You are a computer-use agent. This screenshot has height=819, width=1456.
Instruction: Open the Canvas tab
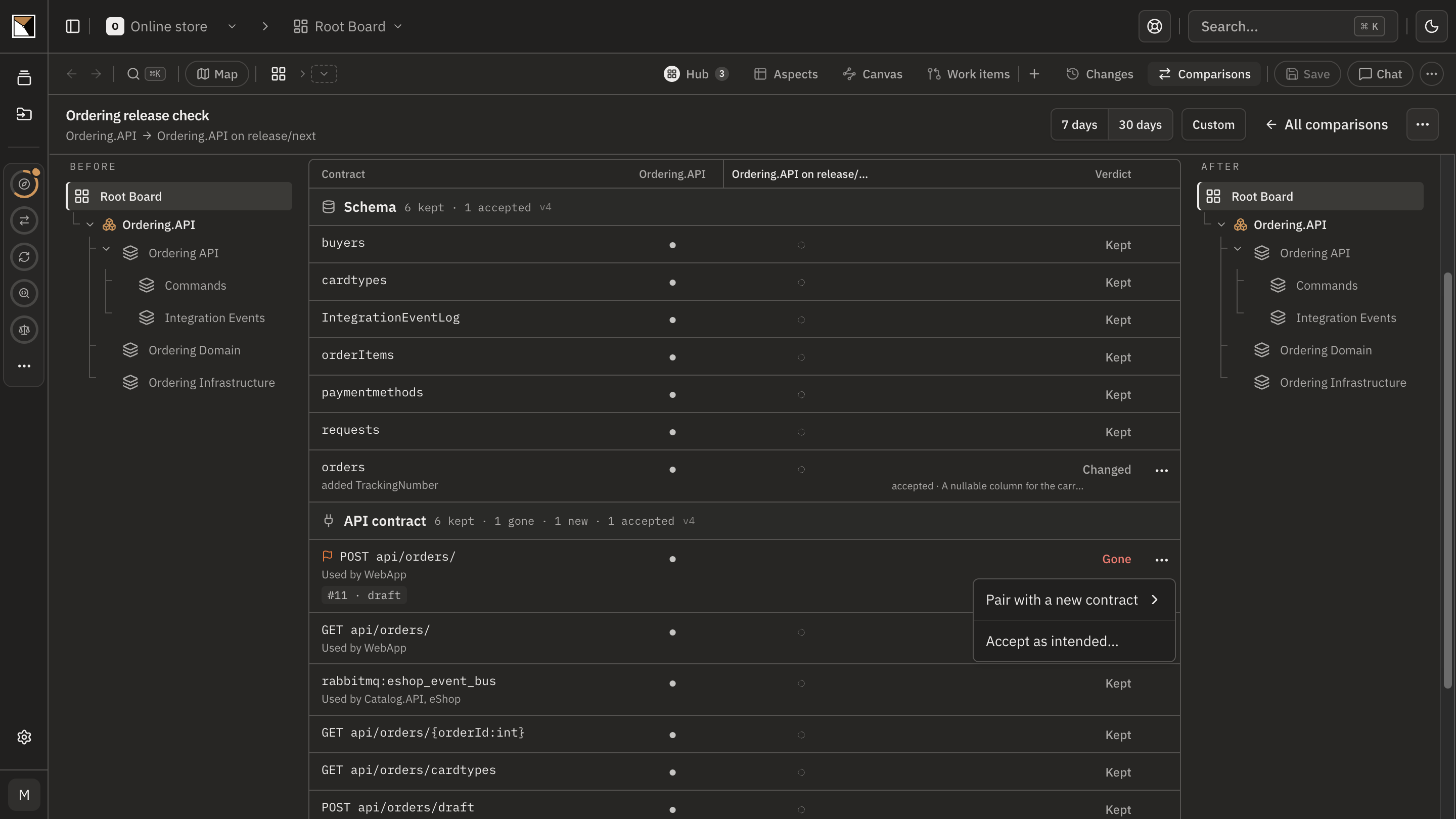872,74
